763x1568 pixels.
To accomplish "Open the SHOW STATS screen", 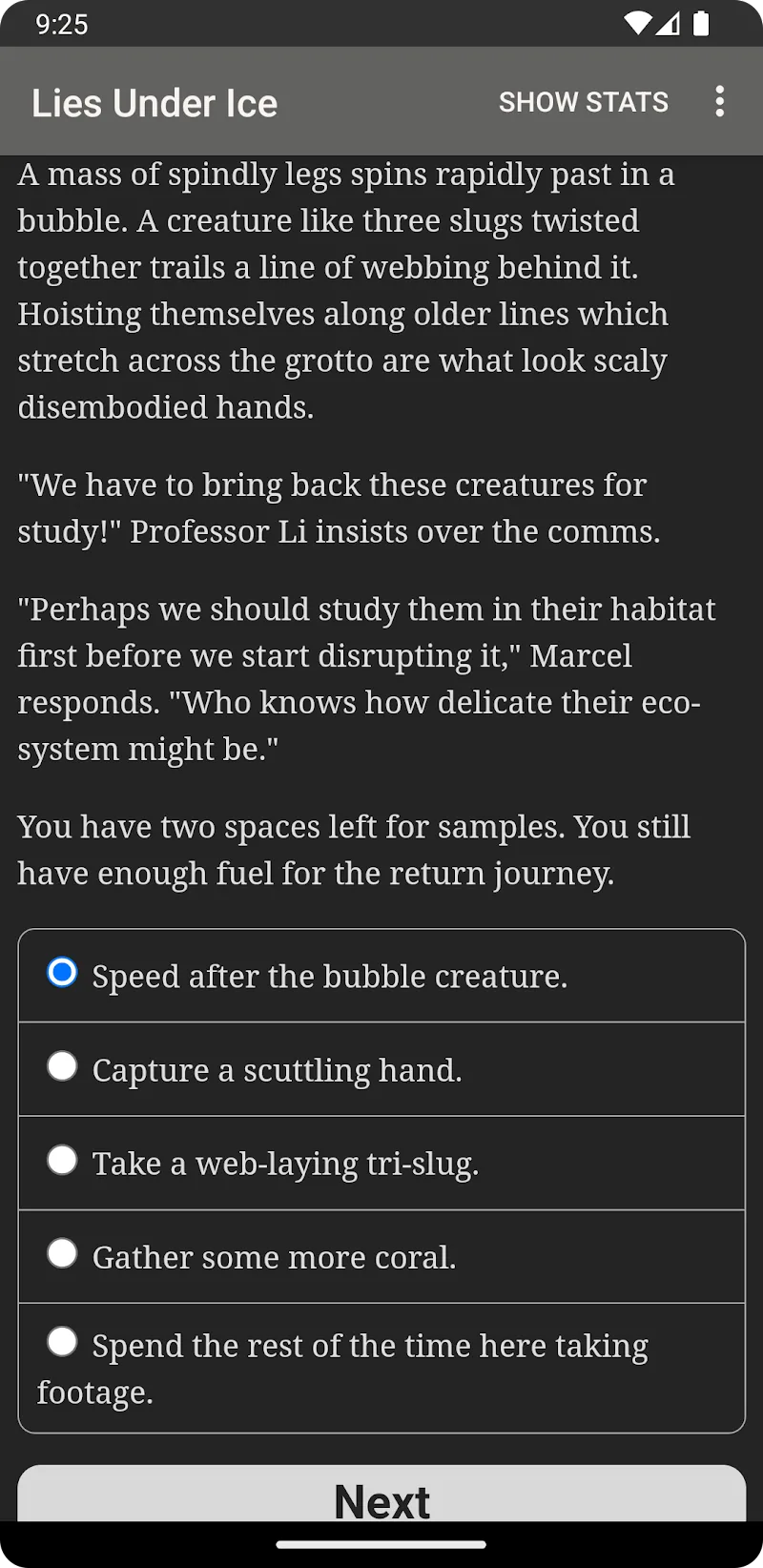I will 583,102.
